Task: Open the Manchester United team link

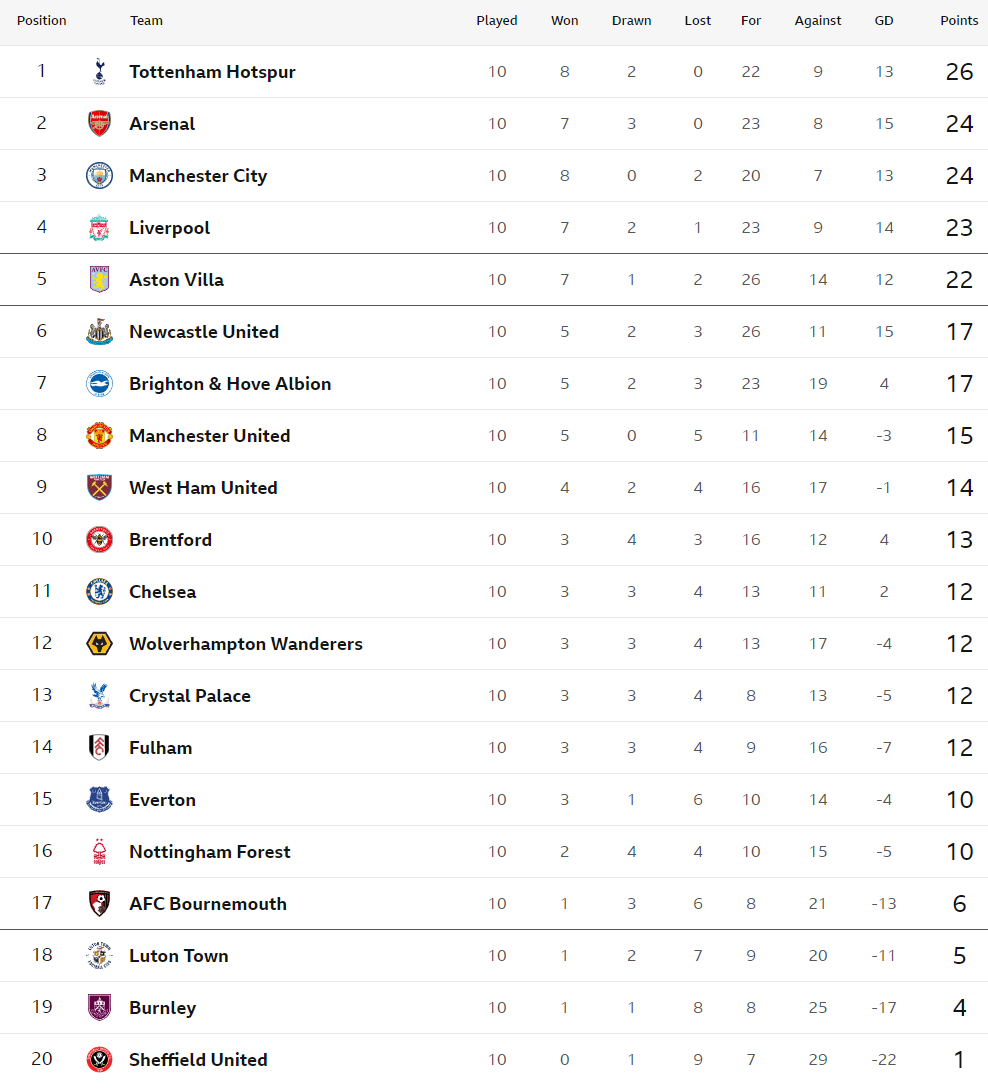Action: [x=209, y=436]
